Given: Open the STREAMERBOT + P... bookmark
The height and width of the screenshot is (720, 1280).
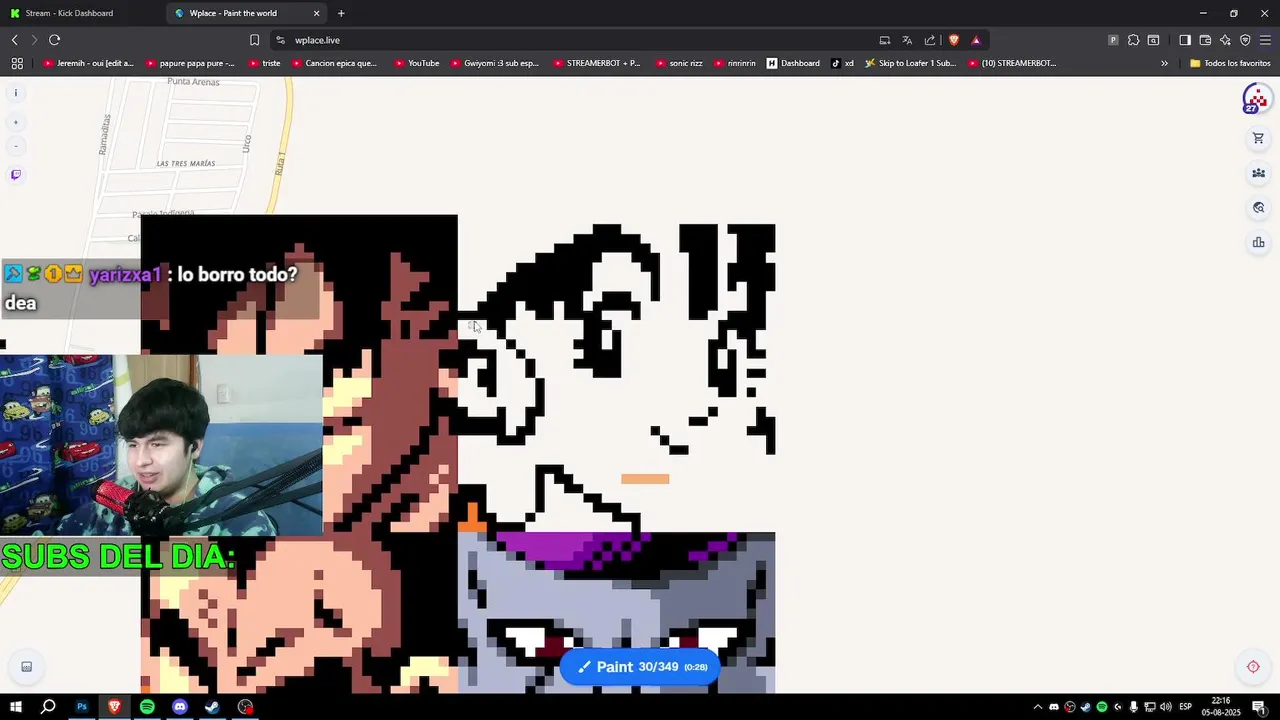Looking at the screenshot, I should coord(597,63).
